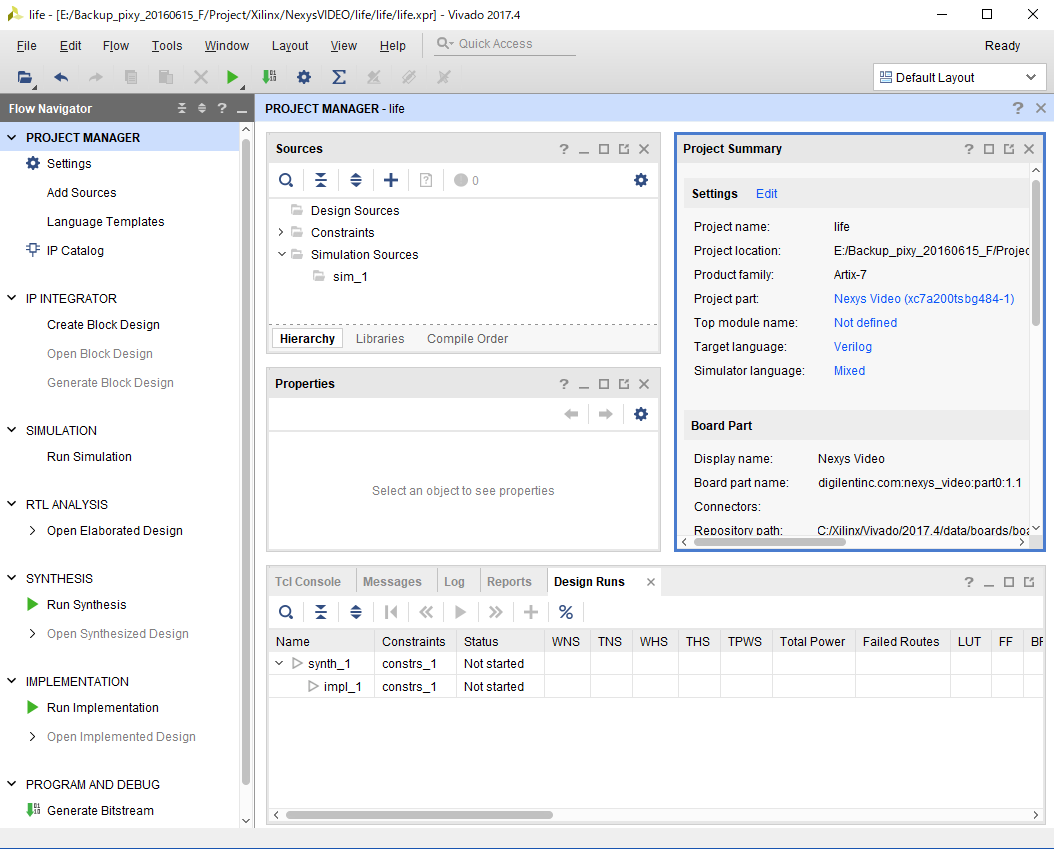
Task: Click the Generate Bitstream icon in the main toolbar
Action: click(269, 77)
